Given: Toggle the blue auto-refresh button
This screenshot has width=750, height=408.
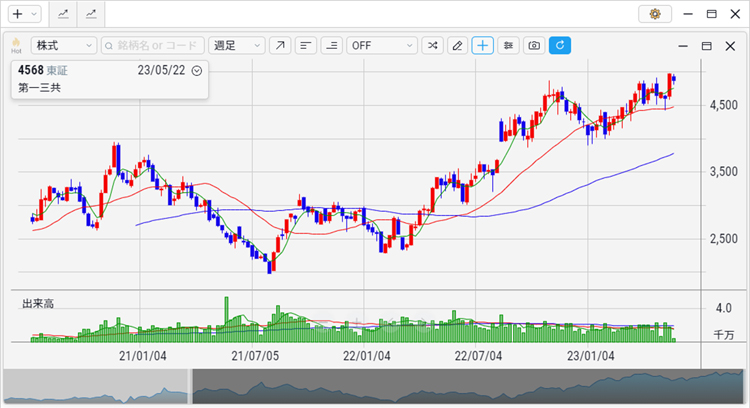Looking at the screenshot, I should pyautogui.click(x=560, y=46).
